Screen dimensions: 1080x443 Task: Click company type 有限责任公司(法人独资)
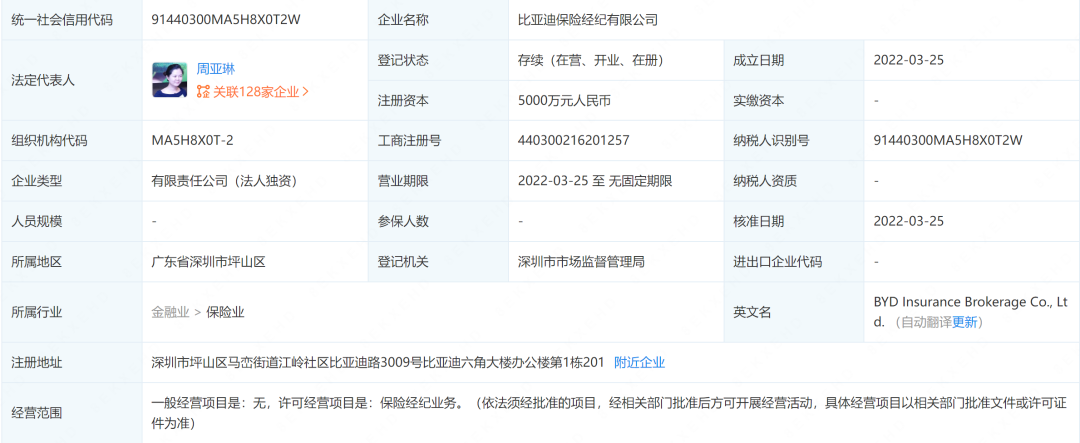[225, 181]
